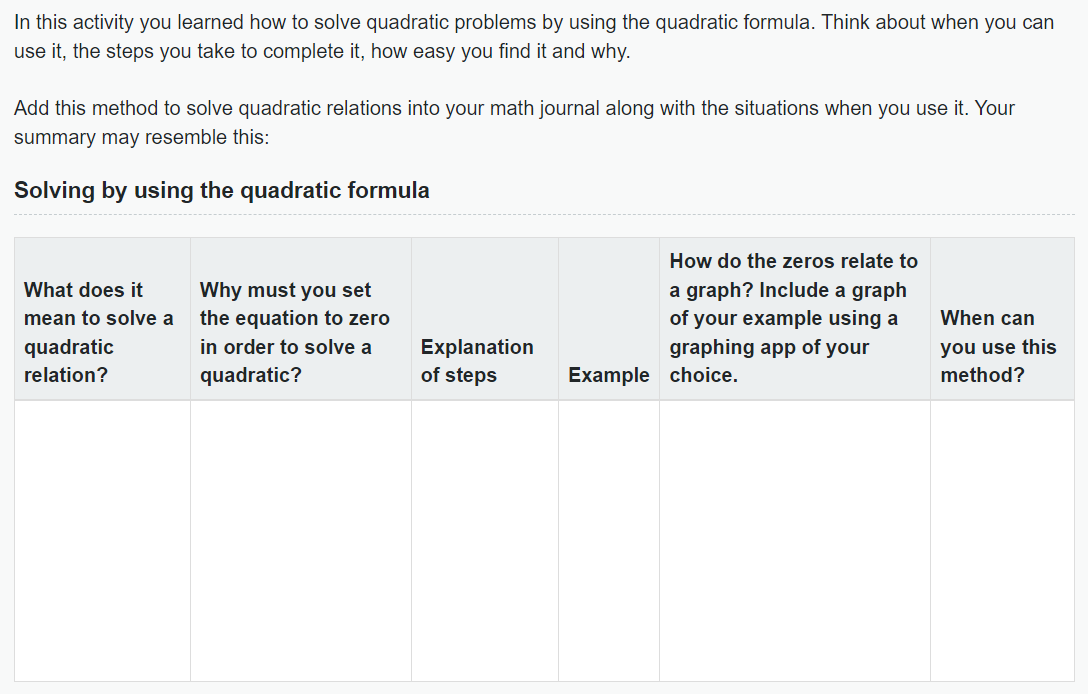Click blank cell below 'Explanation of steps'
This screenshot has height=694, width=1088.
(x=484, y=541)
